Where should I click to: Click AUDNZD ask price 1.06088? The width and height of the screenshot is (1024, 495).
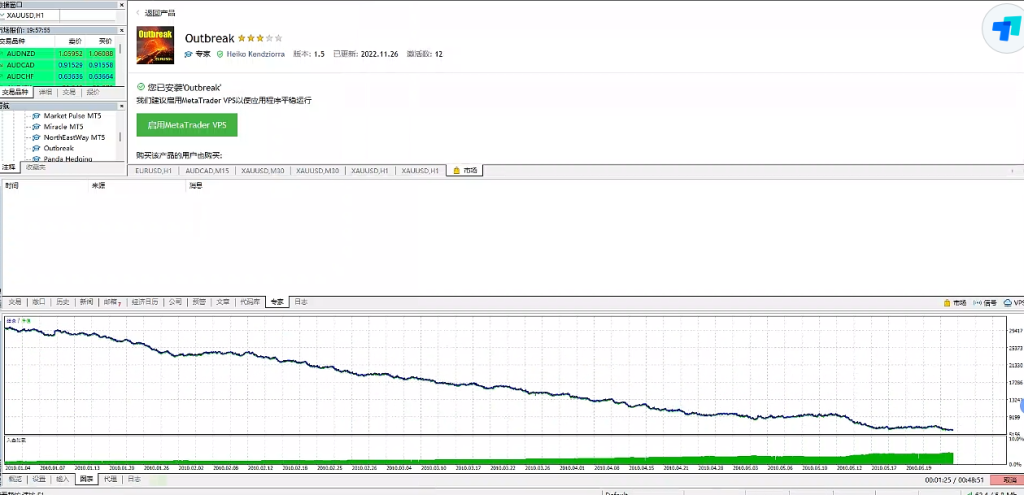[101, 54]
